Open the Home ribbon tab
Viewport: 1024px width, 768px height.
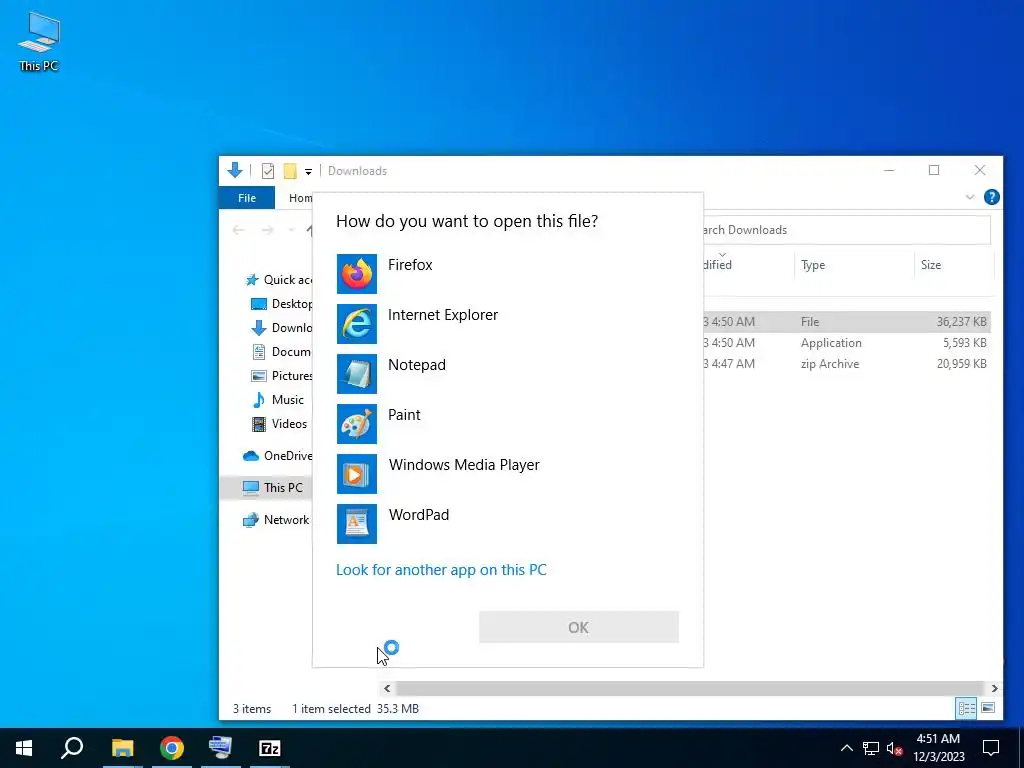tap(300, 198)
